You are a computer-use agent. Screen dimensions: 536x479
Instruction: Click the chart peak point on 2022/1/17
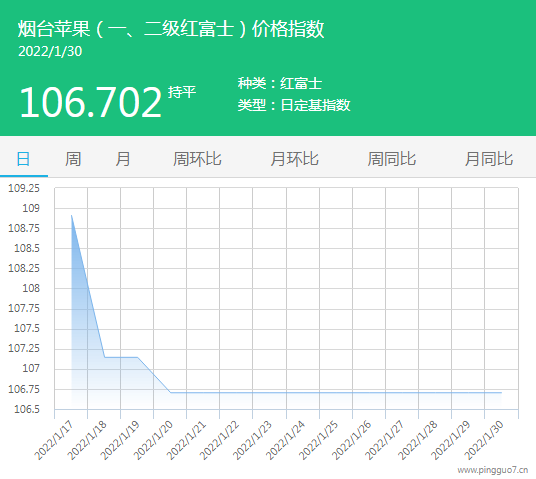point(71,215)
